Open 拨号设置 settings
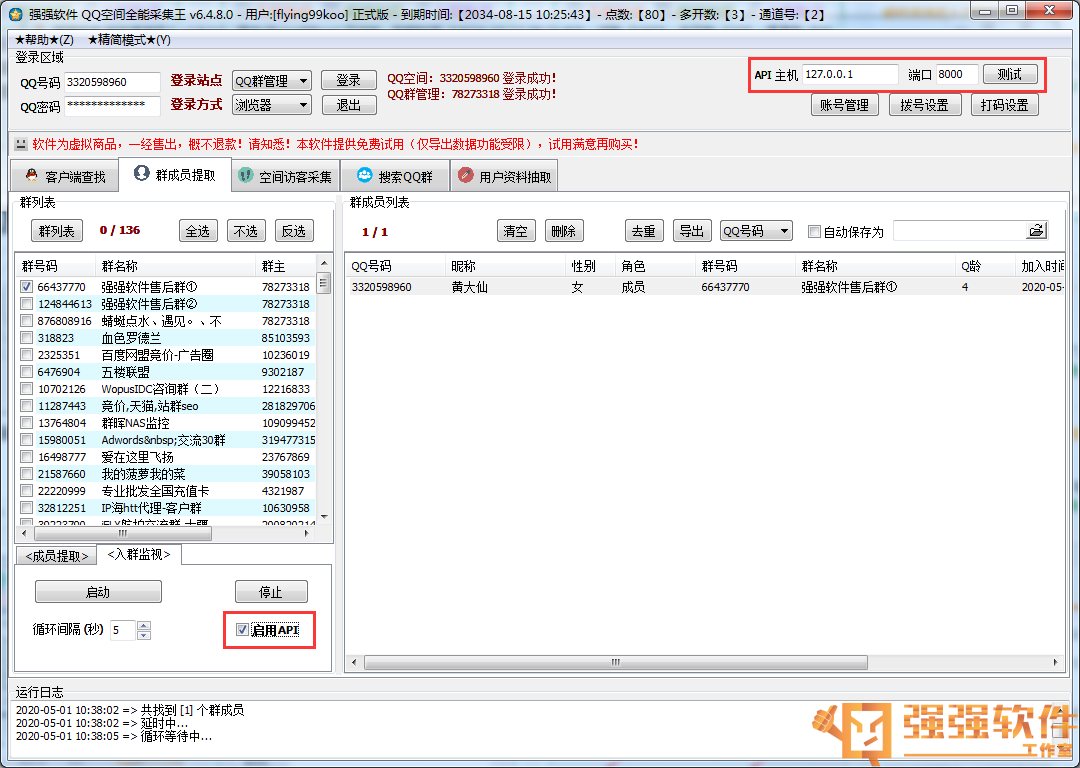The height and width of the screenshot is (768, 1080). (x=925, y=105)
